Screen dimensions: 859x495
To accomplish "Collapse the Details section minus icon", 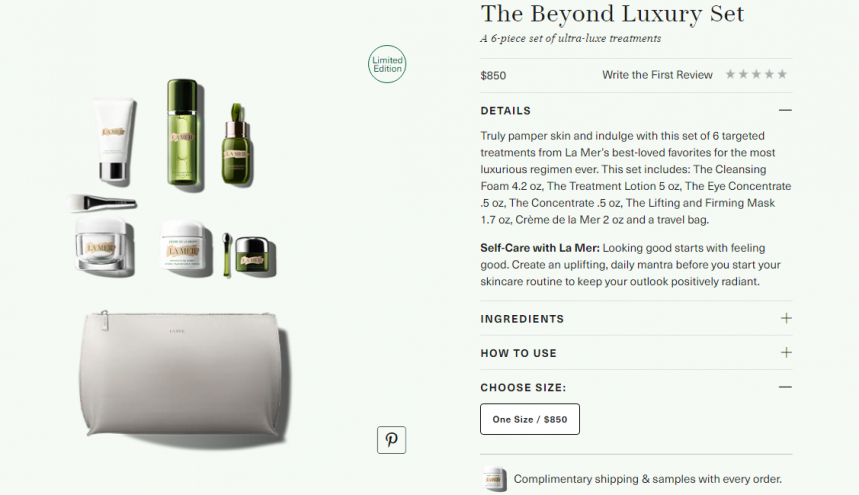I will coord(785,110).
